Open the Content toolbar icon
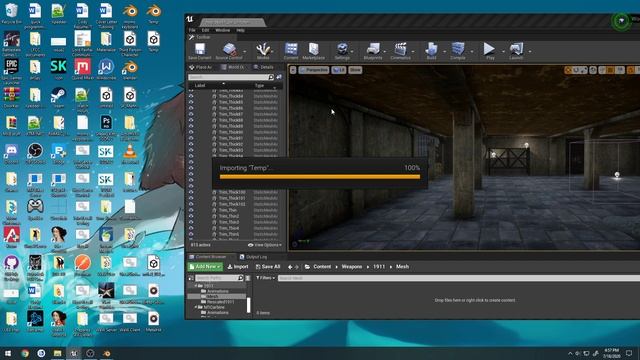640x360 pixels. pyautogui.click(x=291, y=49)
